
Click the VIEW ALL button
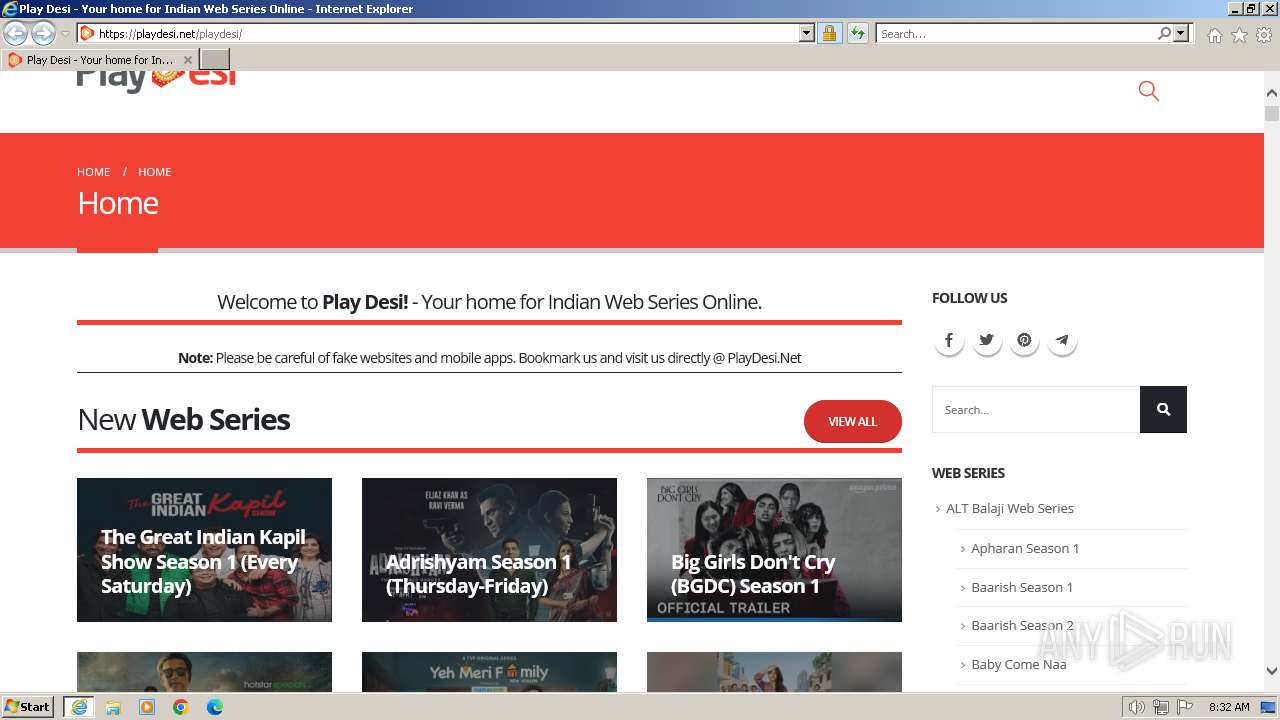pyautogui.click(x=853, y=421)
